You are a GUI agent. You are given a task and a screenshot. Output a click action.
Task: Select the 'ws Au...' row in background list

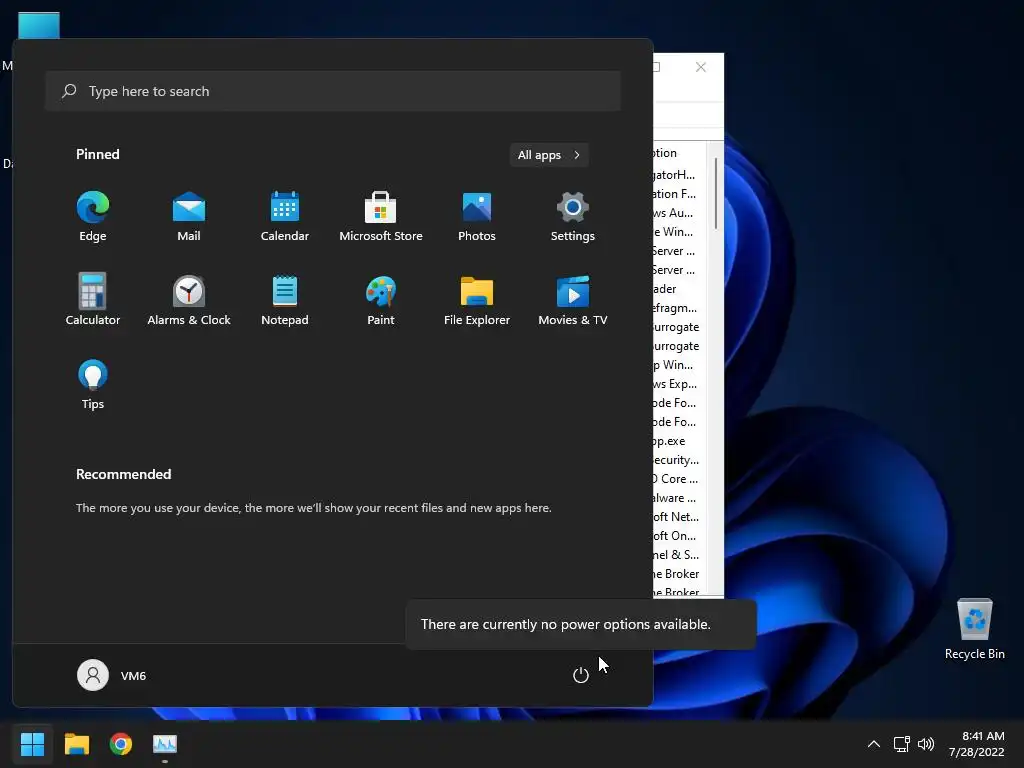click(677, 212)
